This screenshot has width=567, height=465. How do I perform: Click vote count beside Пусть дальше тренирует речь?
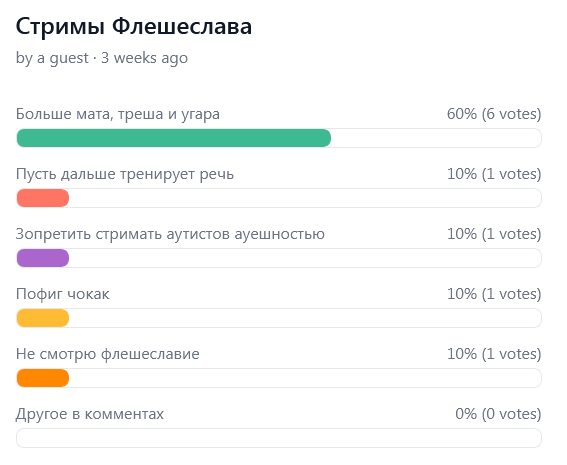494,174
